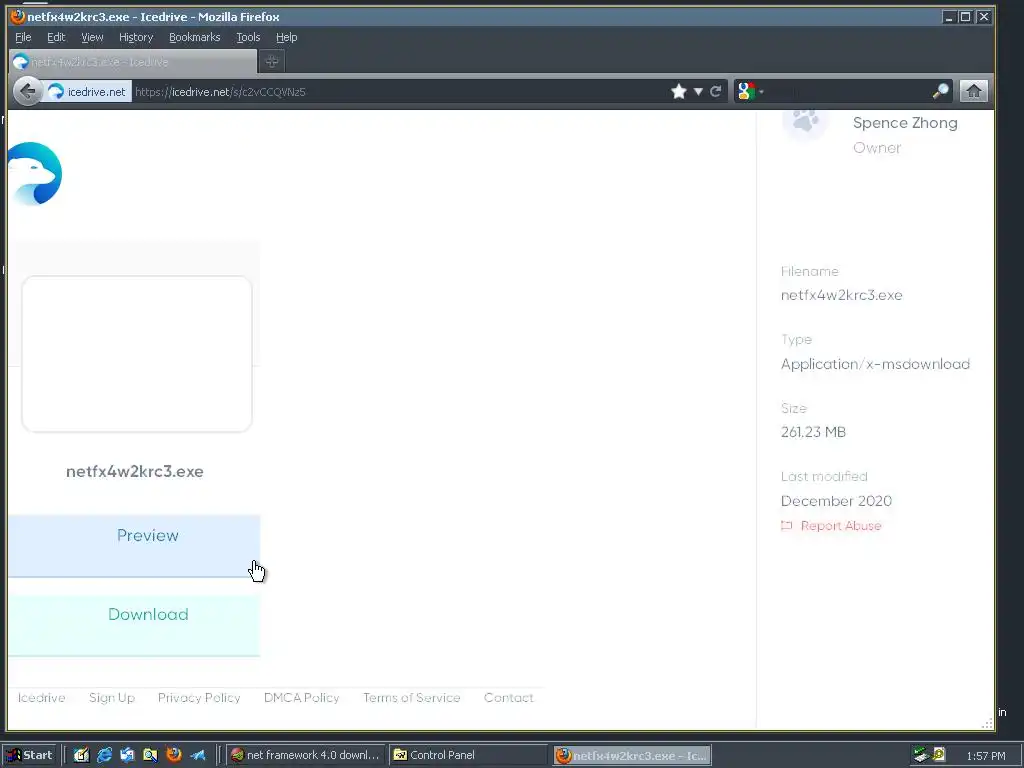Select the 261.23 MB size value
Screen dimensions: 1024x768
(813, 432)
